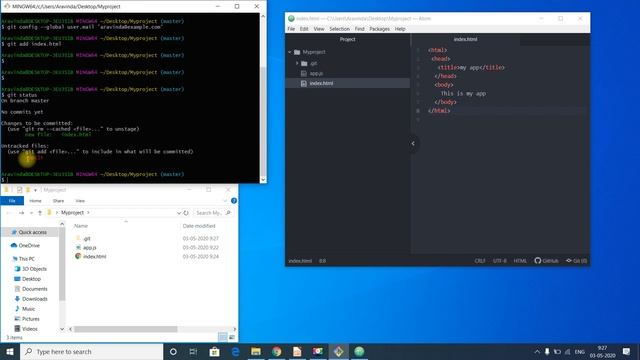Switch Explorer to details view icon
This screenshot has height=360, width=640.
pyautogui.click(x=222, y=337)
